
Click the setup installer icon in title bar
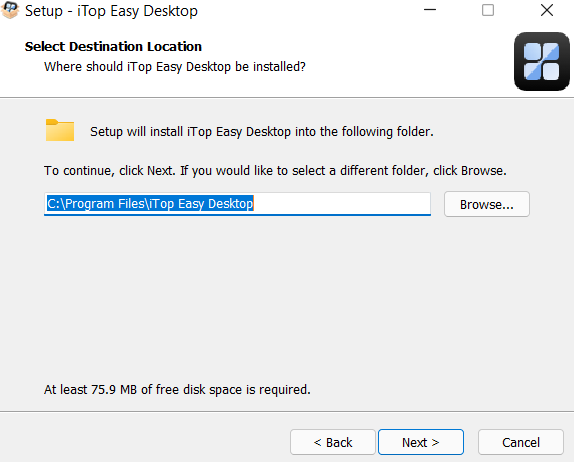[x=10, y=10]
